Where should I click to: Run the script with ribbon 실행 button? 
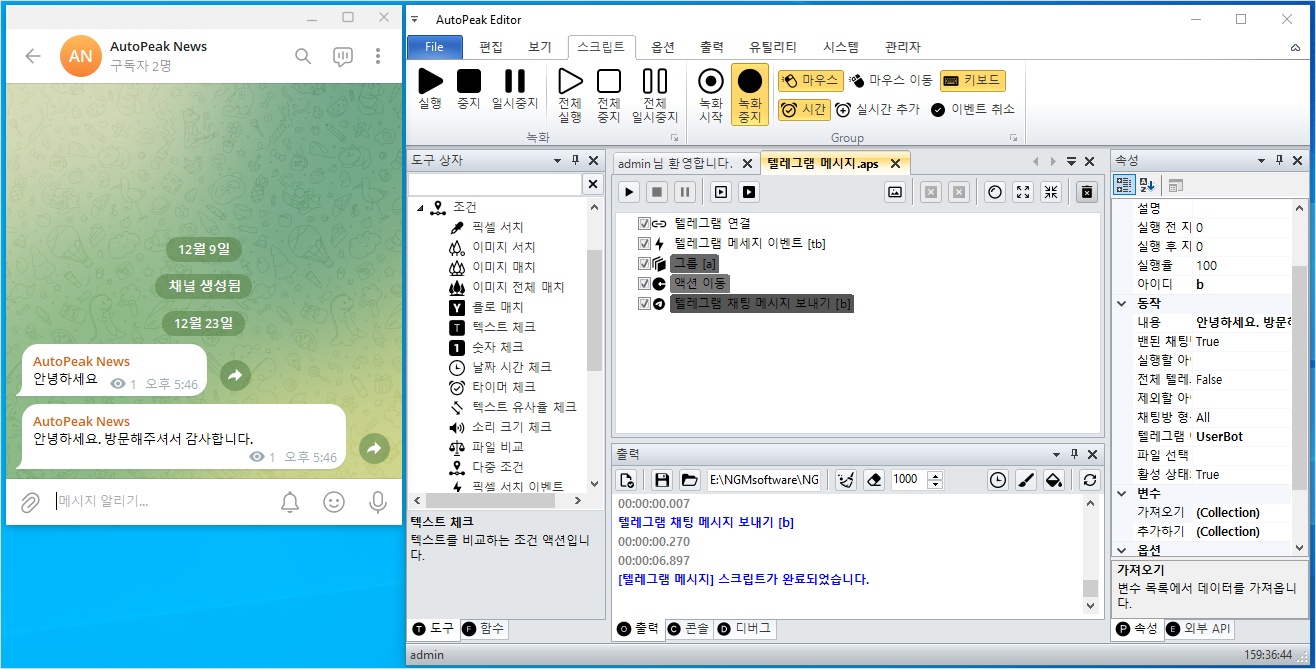coord(430,88)
